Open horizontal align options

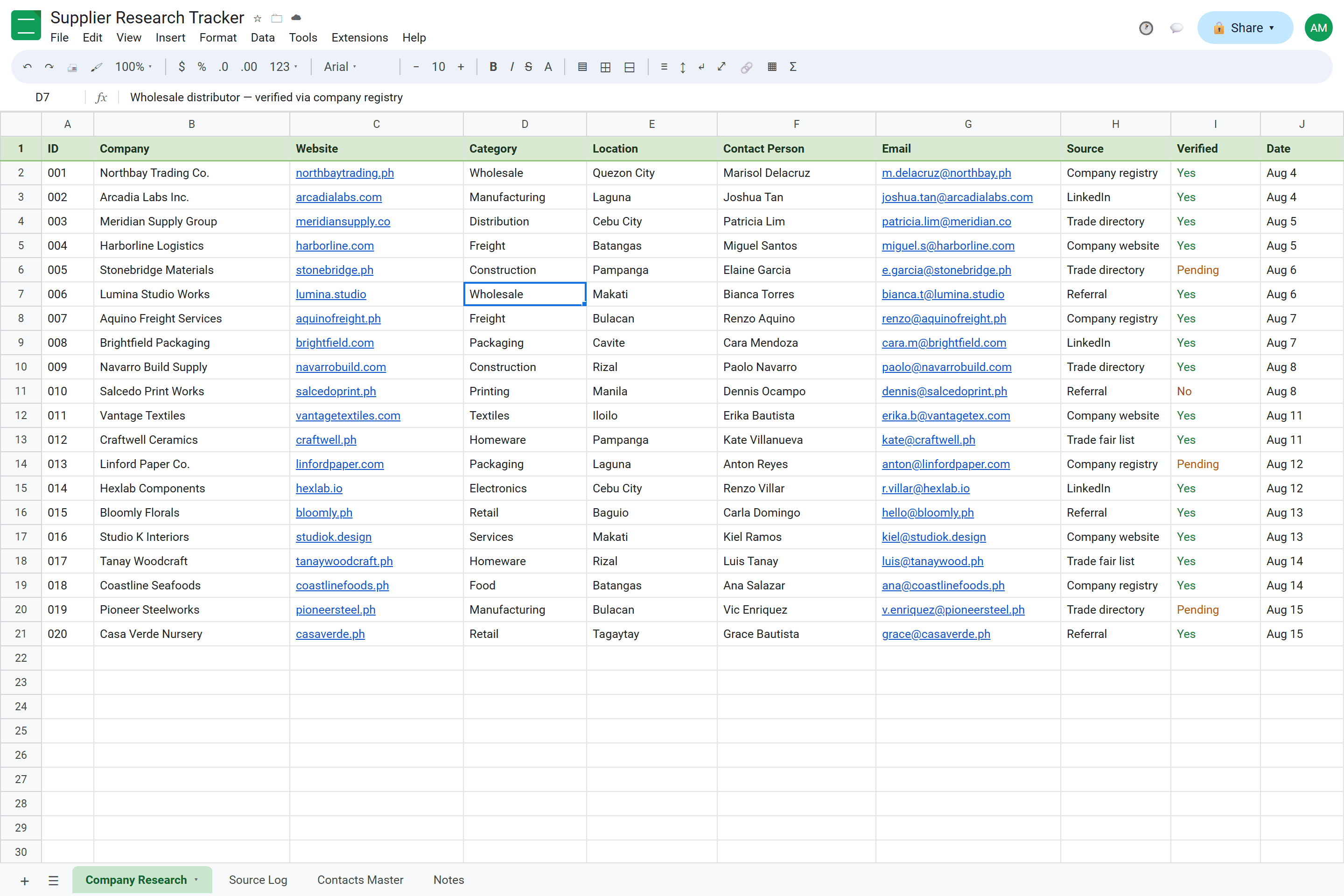[664, 67]
